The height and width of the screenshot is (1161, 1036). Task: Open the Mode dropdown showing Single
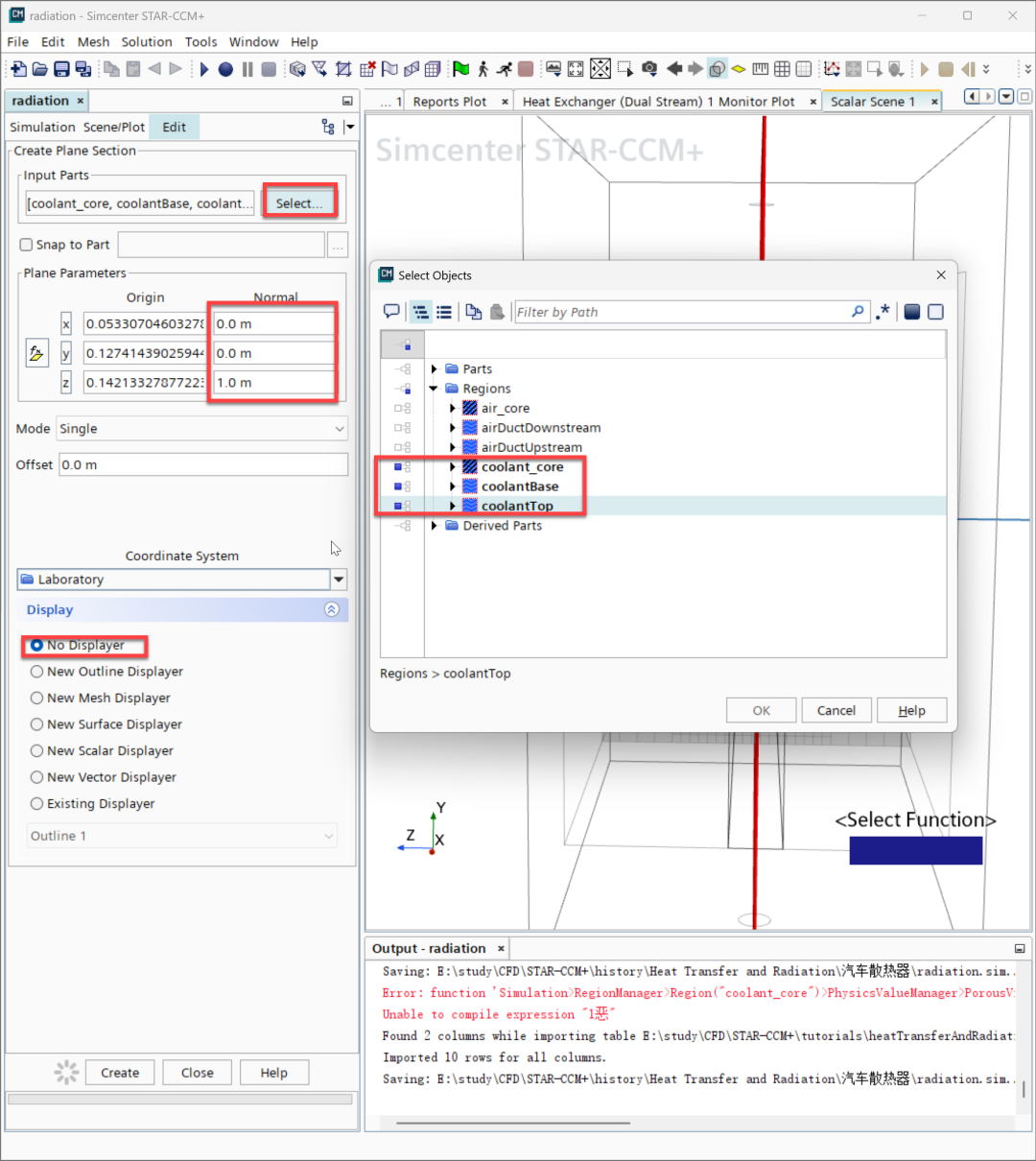(201, 429)
